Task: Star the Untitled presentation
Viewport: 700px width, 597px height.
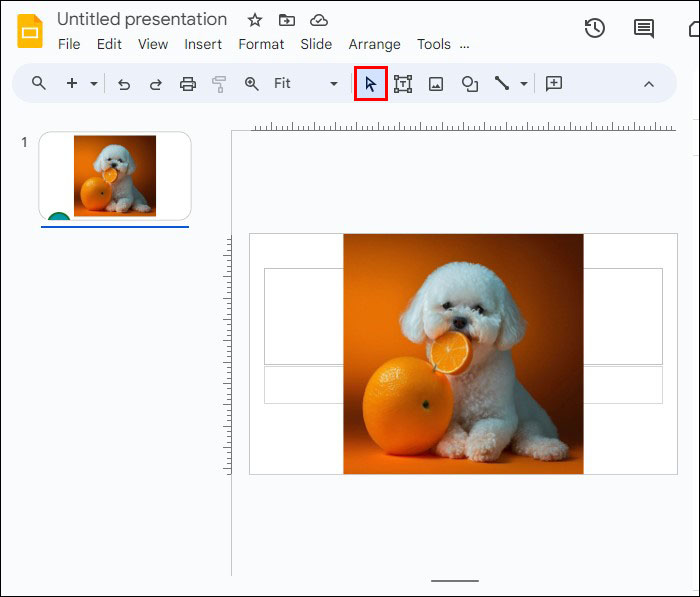Action: coord(255,20)
